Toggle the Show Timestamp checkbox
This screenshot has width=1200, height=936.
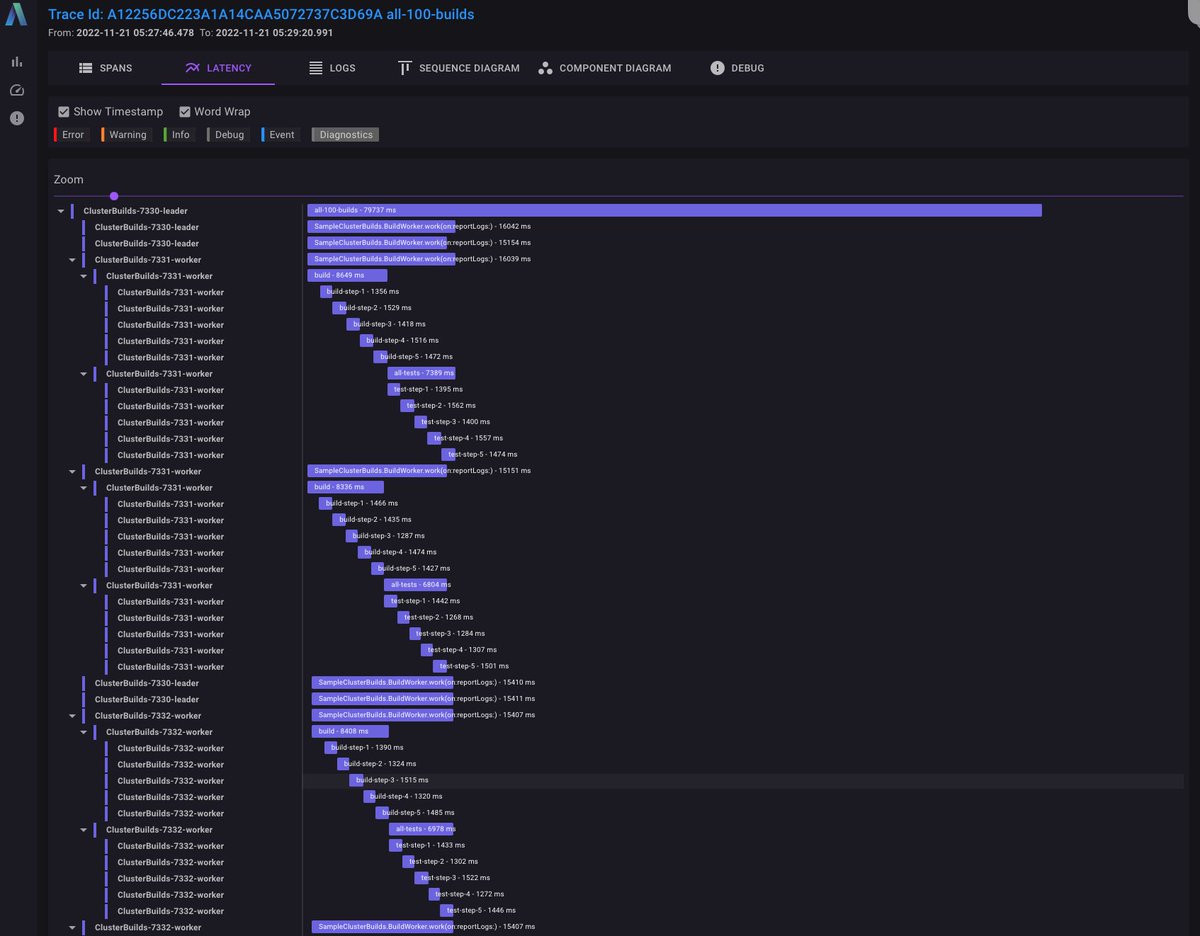[x=64, y=112]
